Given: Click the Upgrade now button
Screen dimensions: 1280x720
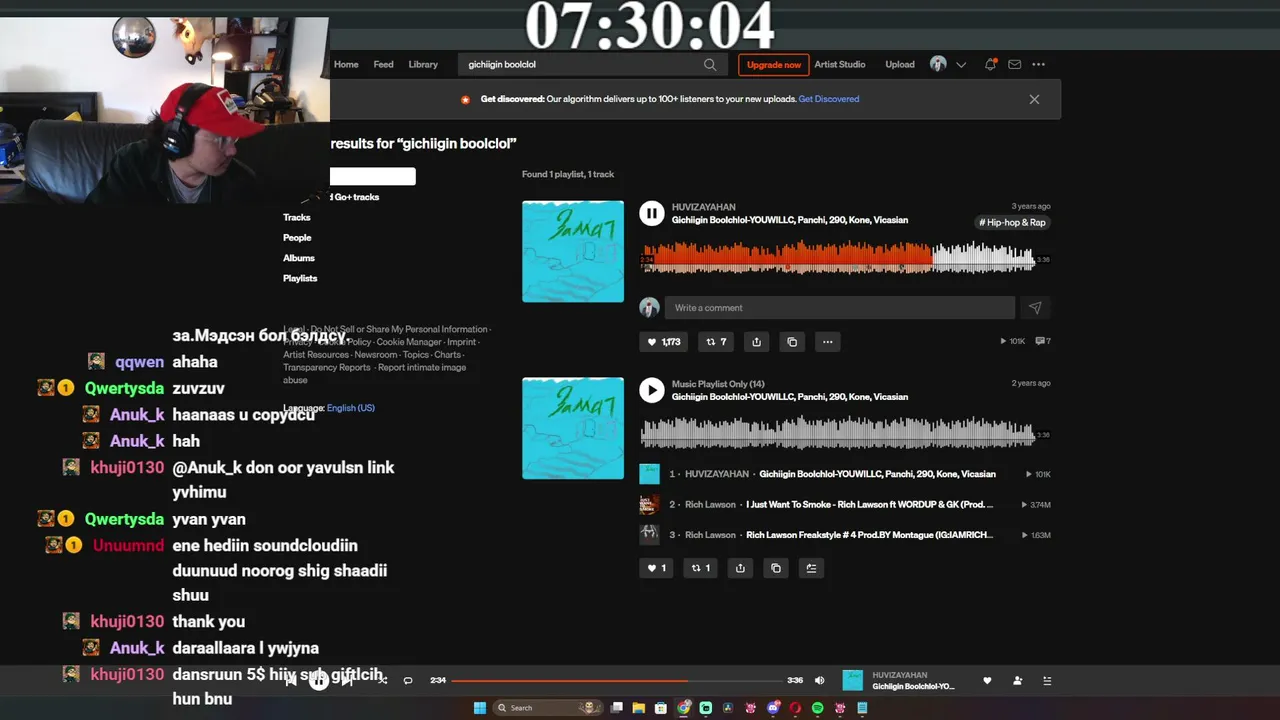Looking at the screenshot, I should pos(774,65).
